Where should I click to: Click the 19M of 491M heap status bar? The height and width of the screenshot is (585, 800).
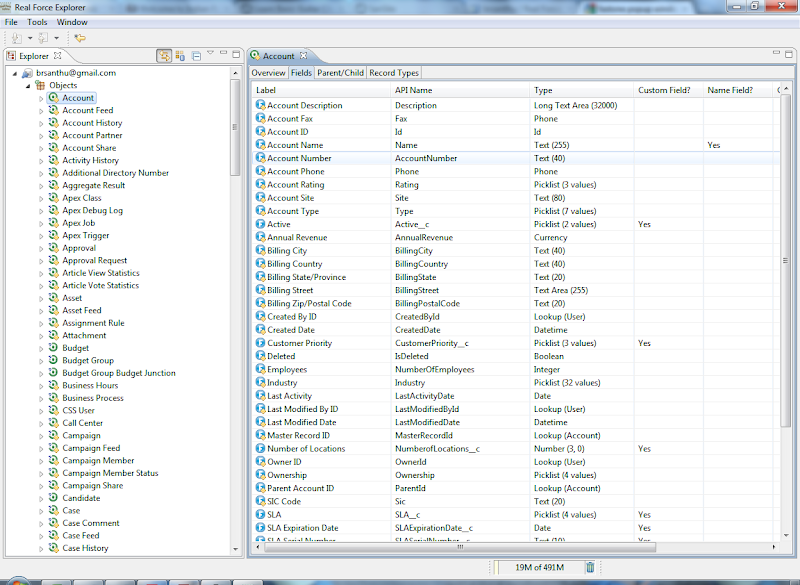tap(539, 567)
